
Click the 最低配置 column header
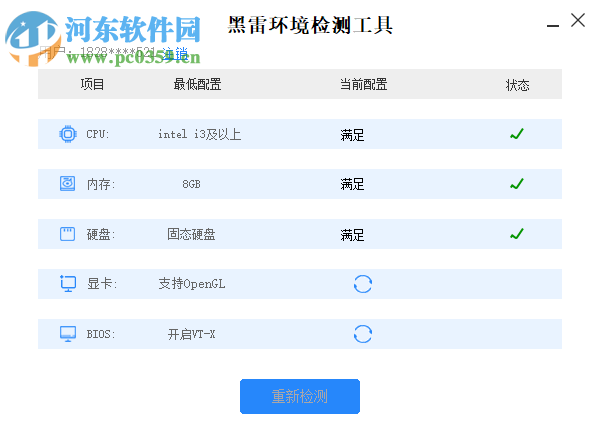click(x=197, y=84)
